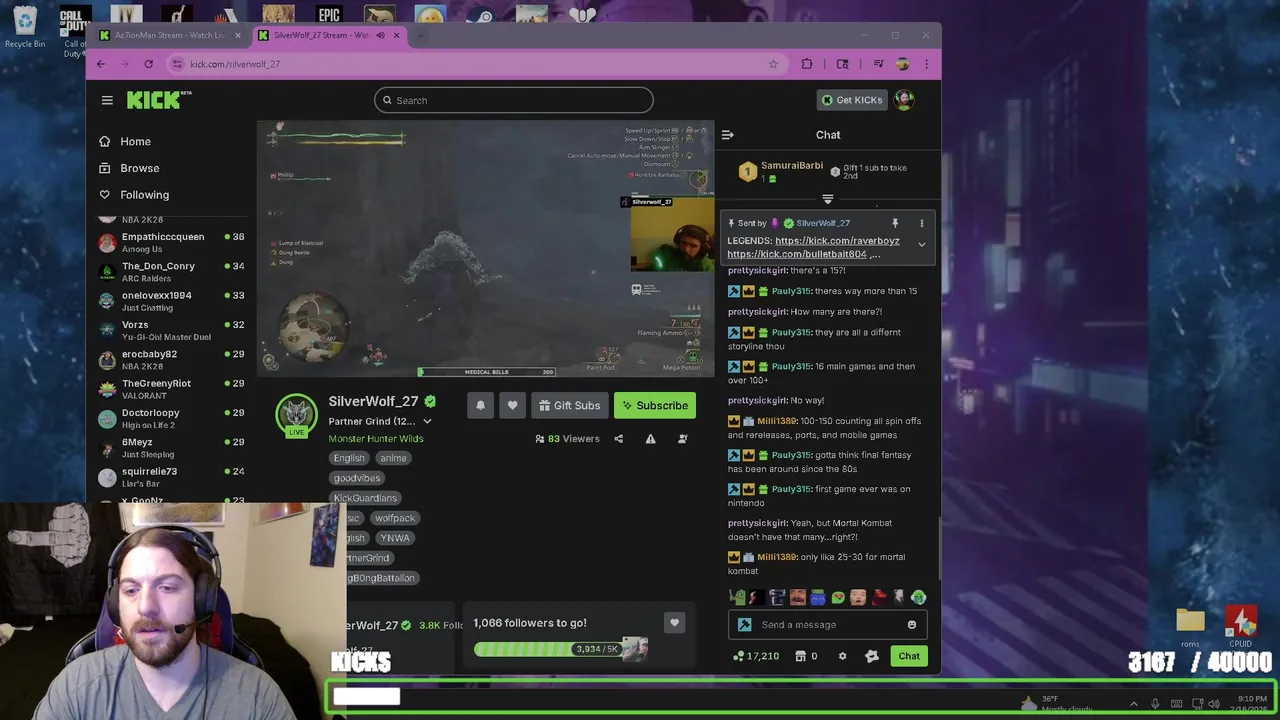The width and height of the screenshot is (1280, 720).
Task: Open Chrome extensions puzzle icon
Action: (x=807, y=64)
